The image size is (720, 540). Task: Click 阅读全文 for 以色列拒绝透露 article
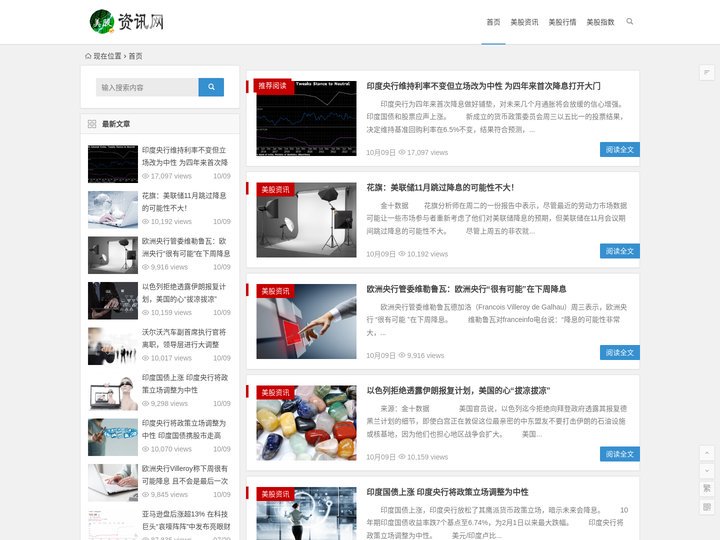coord(619,454)
